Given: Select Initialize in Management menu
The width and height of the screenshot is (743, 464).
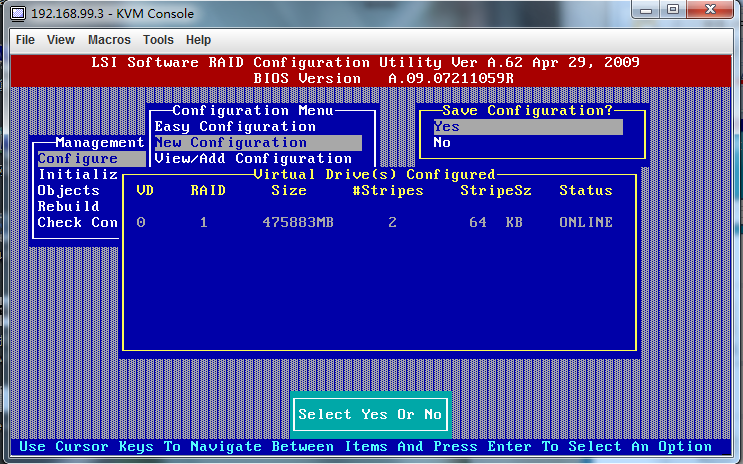Looking at the screenshot, I should (78, 174).
